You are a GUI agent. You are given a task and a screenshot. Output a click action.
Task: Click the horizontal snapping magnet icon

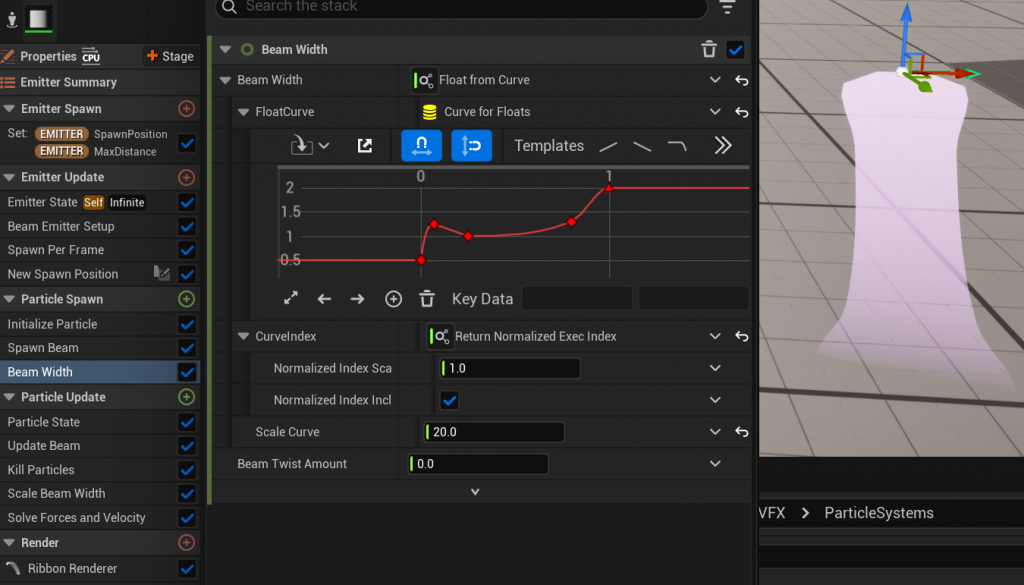(x=421, y=146)
